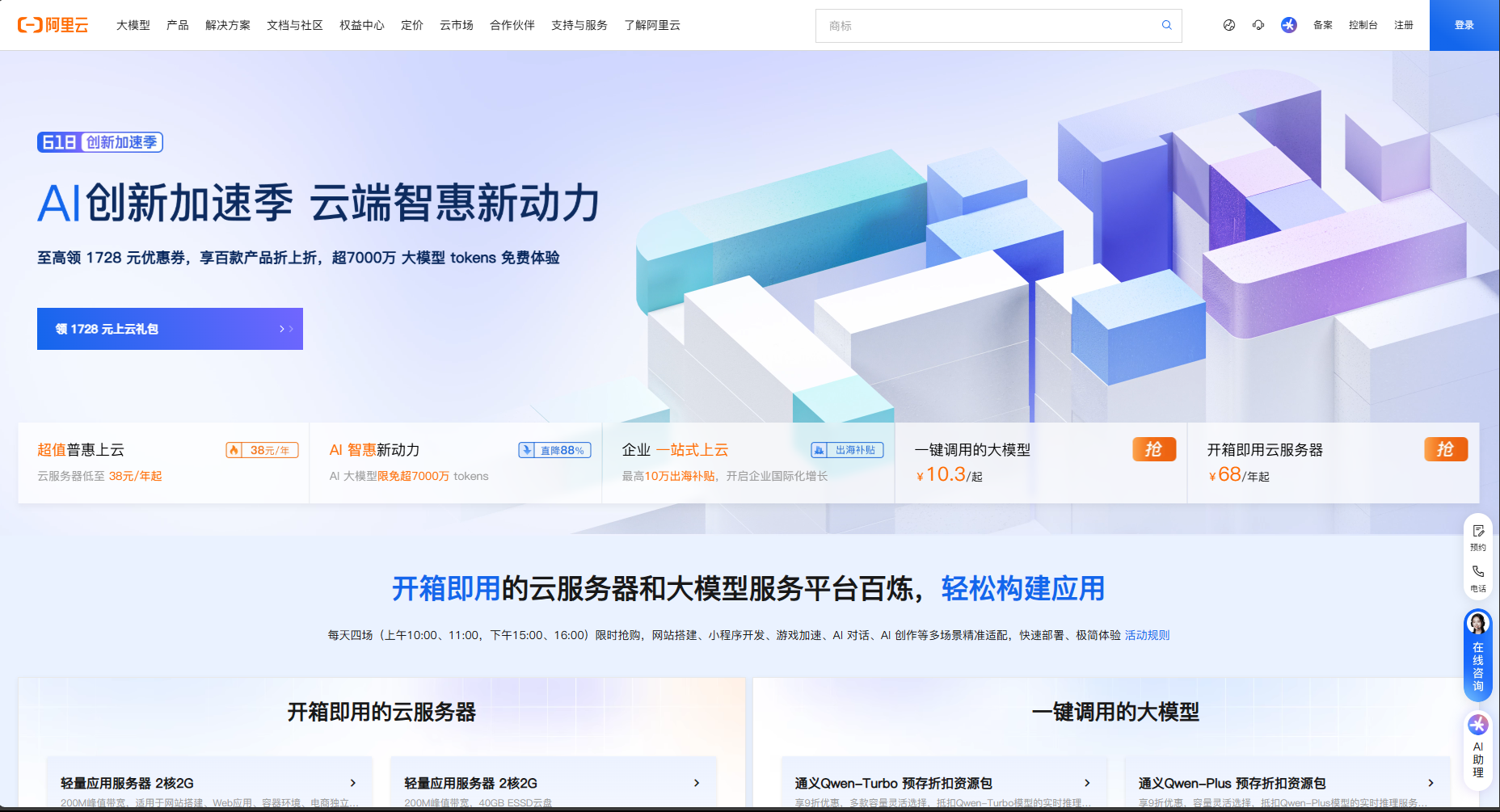The image size is (1500, 812).
Task: Click 抢 badge on 一键调用的大模型
Action: (x=1154, y=449)
